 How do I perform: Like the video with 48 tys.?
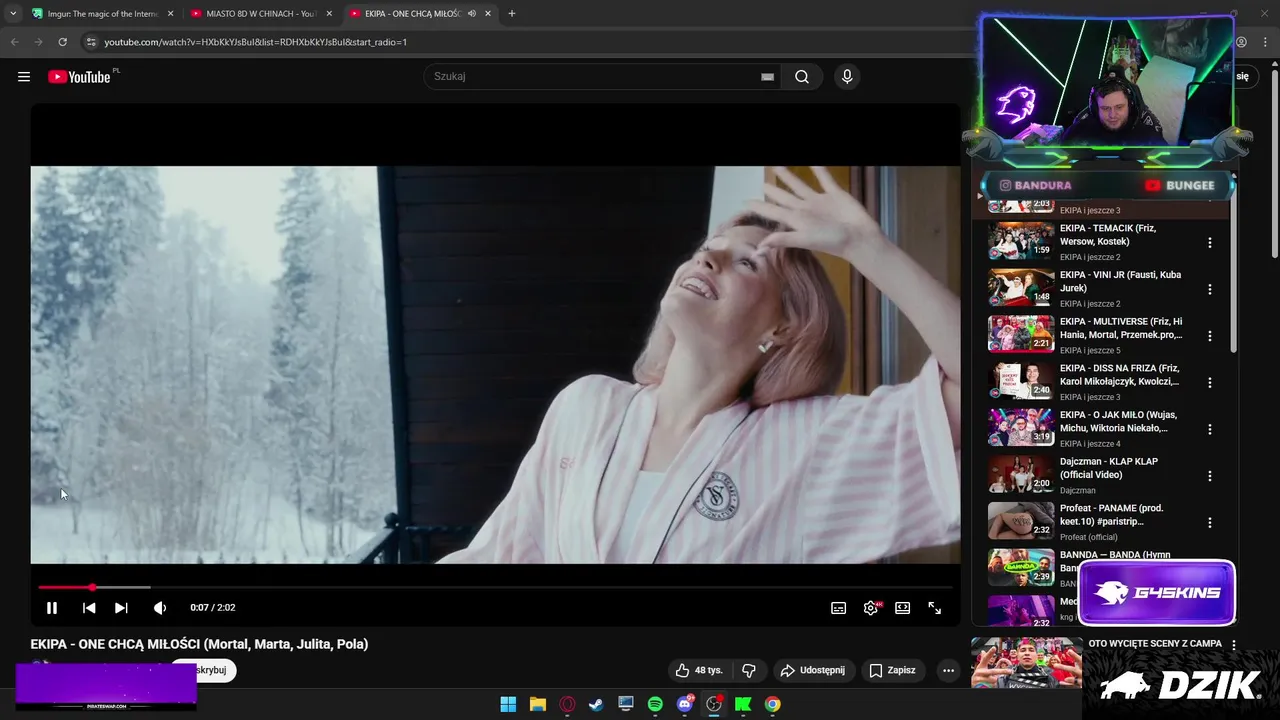tap(699, 670)
